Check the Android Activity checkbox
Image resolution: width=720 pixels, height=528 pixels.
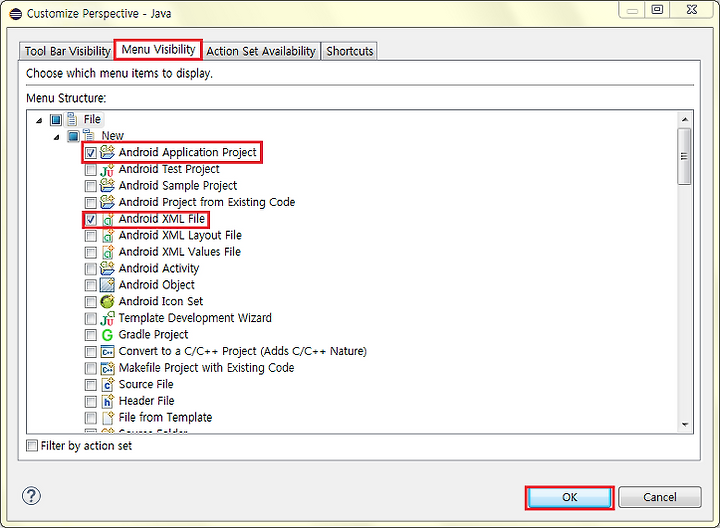[x=90, y=269]
